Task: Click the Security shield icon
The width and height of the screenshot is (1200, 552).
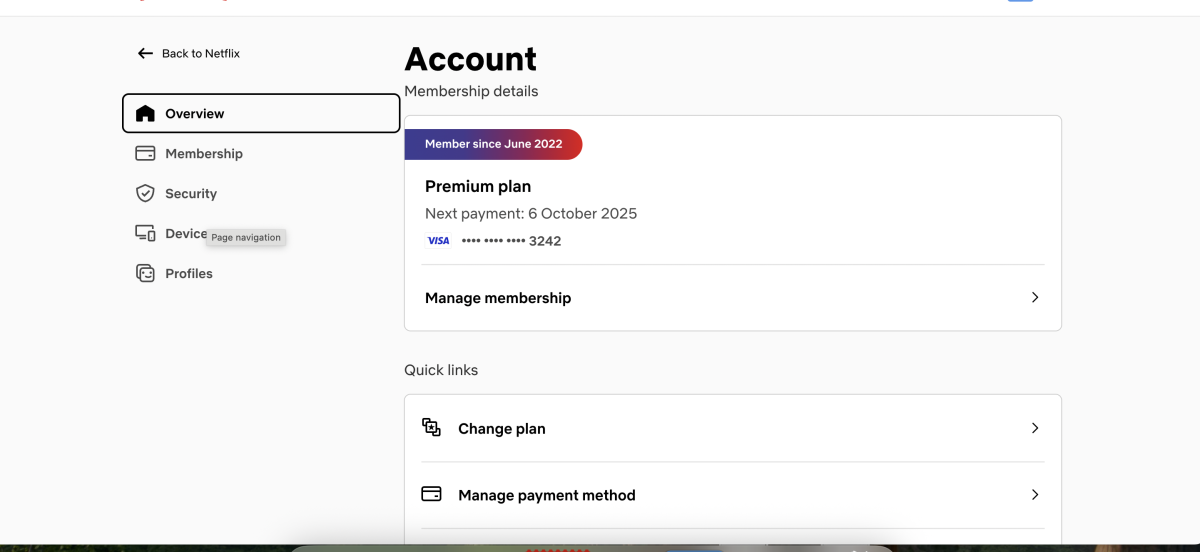Action: (x=145, y=193)
